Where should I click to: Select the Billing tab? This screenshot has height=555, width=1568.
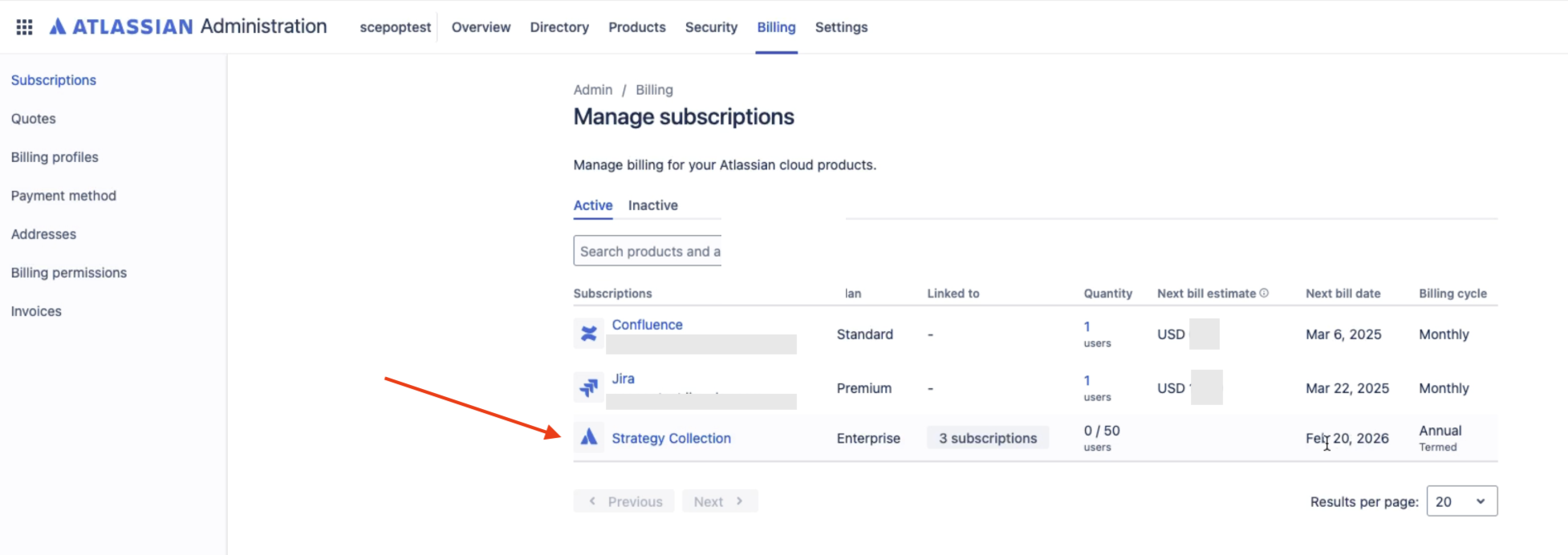pyautogui.click(x=776, y=27)
